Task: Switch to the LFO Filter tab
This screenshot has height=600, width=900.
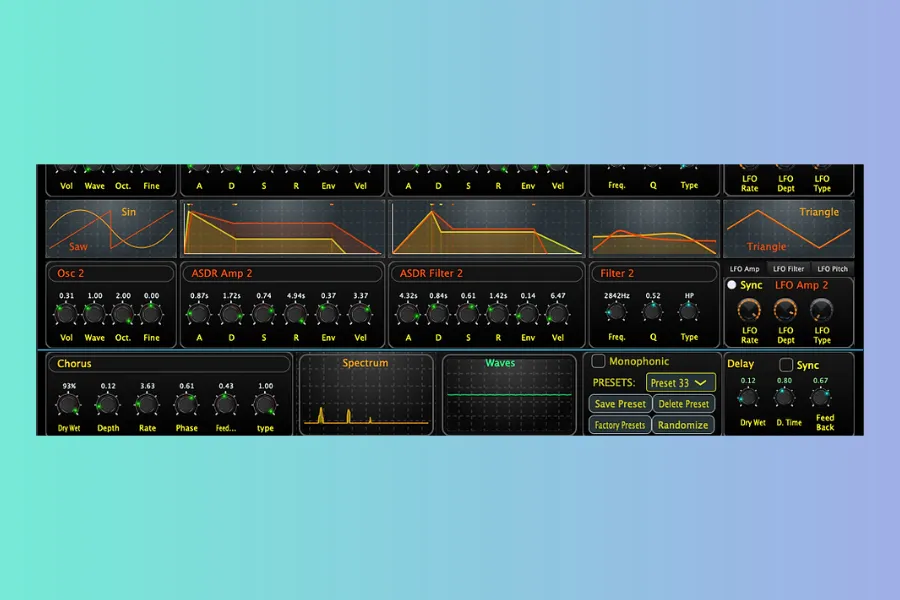Action: (789, 269)
